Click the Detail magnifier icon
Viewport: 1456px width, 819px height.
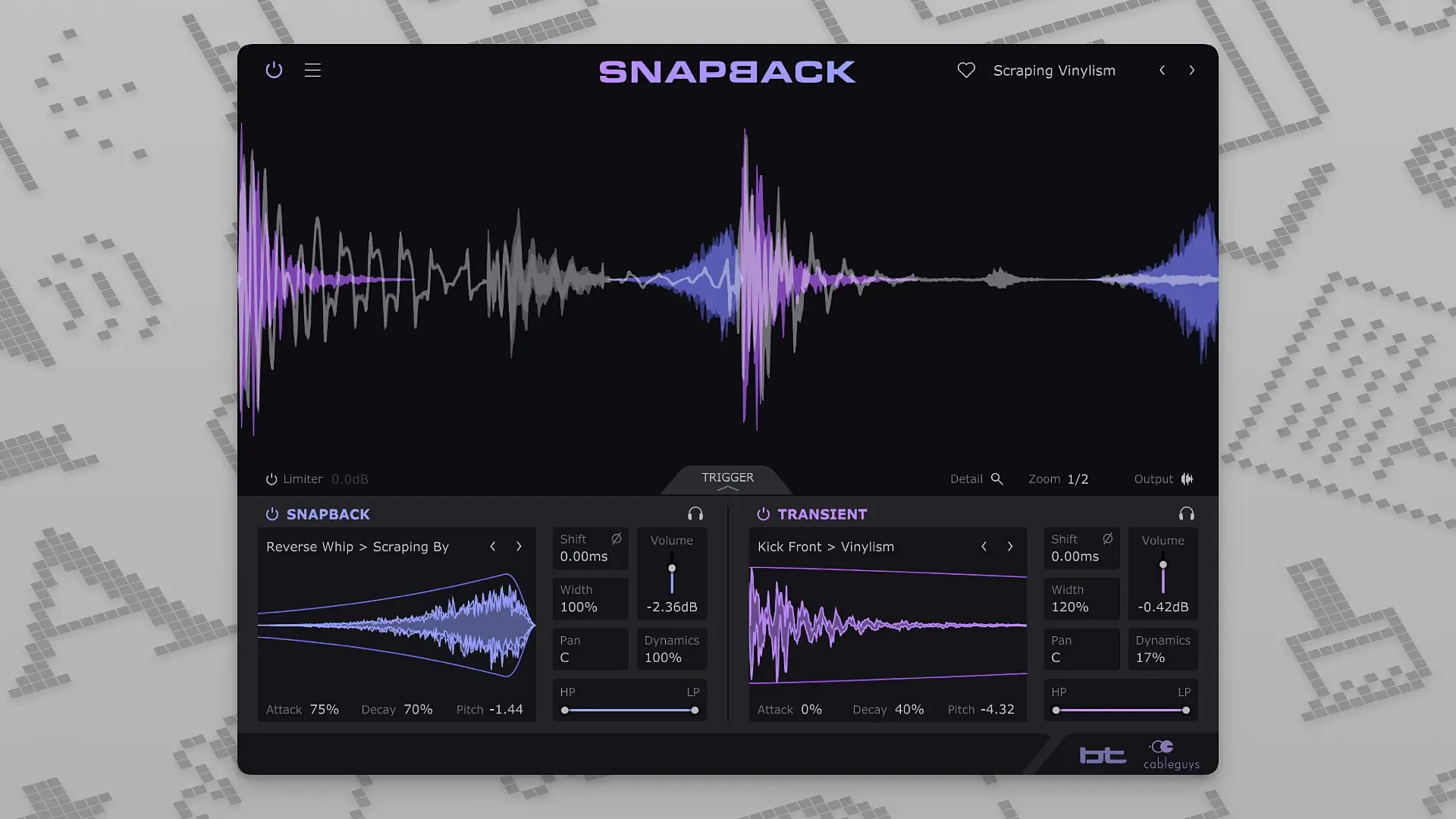click(997, 479)
